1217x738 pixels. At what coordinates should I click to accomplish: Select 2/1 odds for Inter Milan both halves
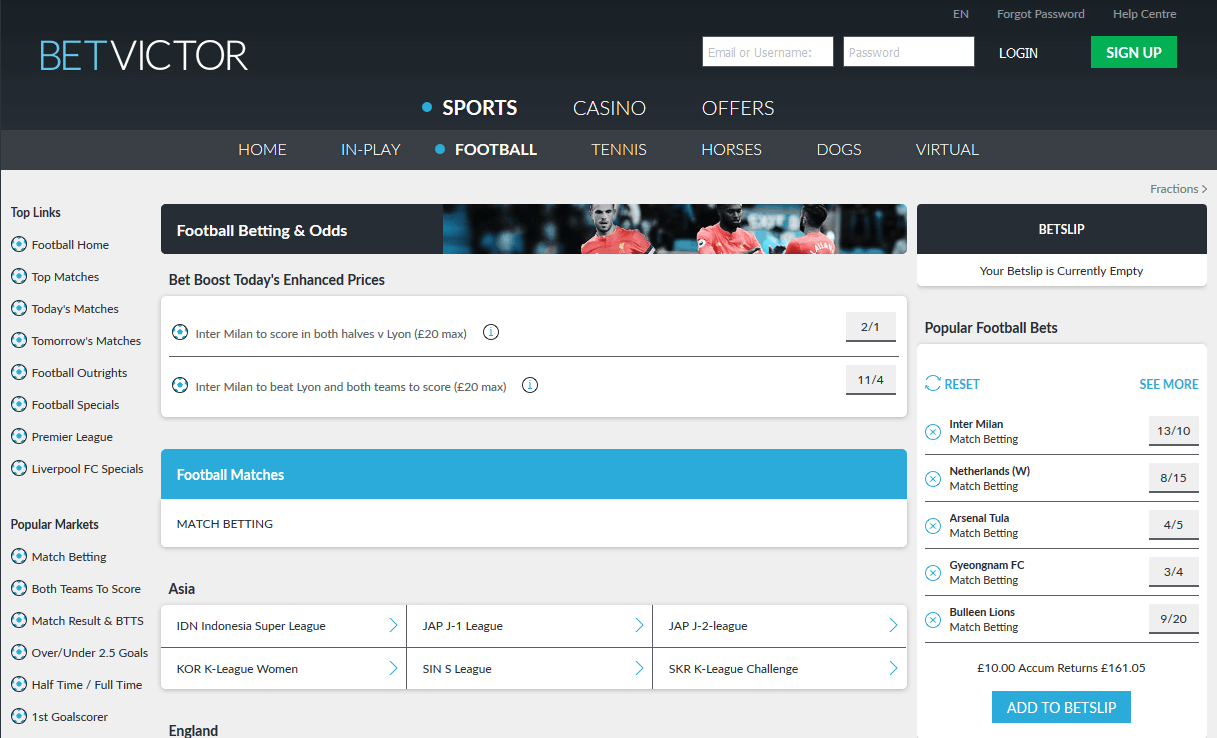(871, 327)
